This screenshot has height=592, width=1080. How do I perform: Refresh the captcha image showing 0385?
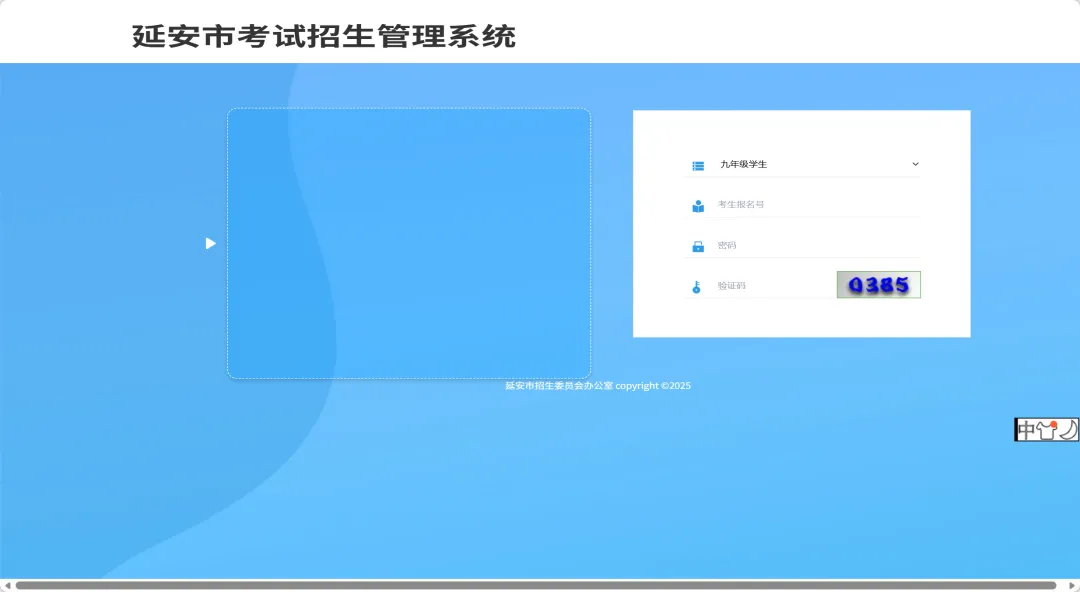[x=879, y=285]
